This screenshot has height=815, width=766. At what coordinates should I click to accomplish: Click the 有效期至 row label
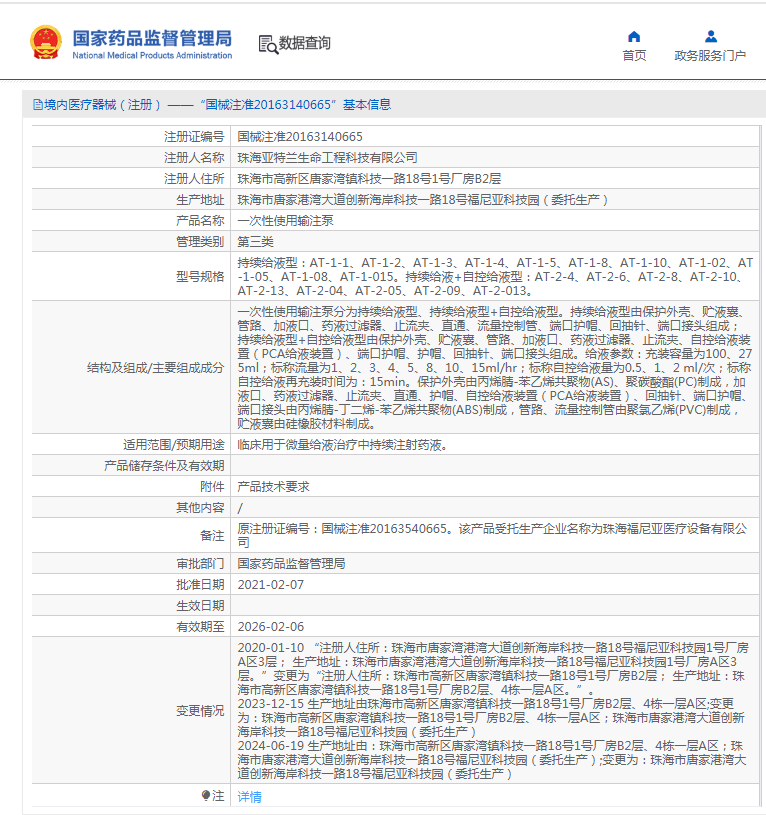tap(200, 627)
